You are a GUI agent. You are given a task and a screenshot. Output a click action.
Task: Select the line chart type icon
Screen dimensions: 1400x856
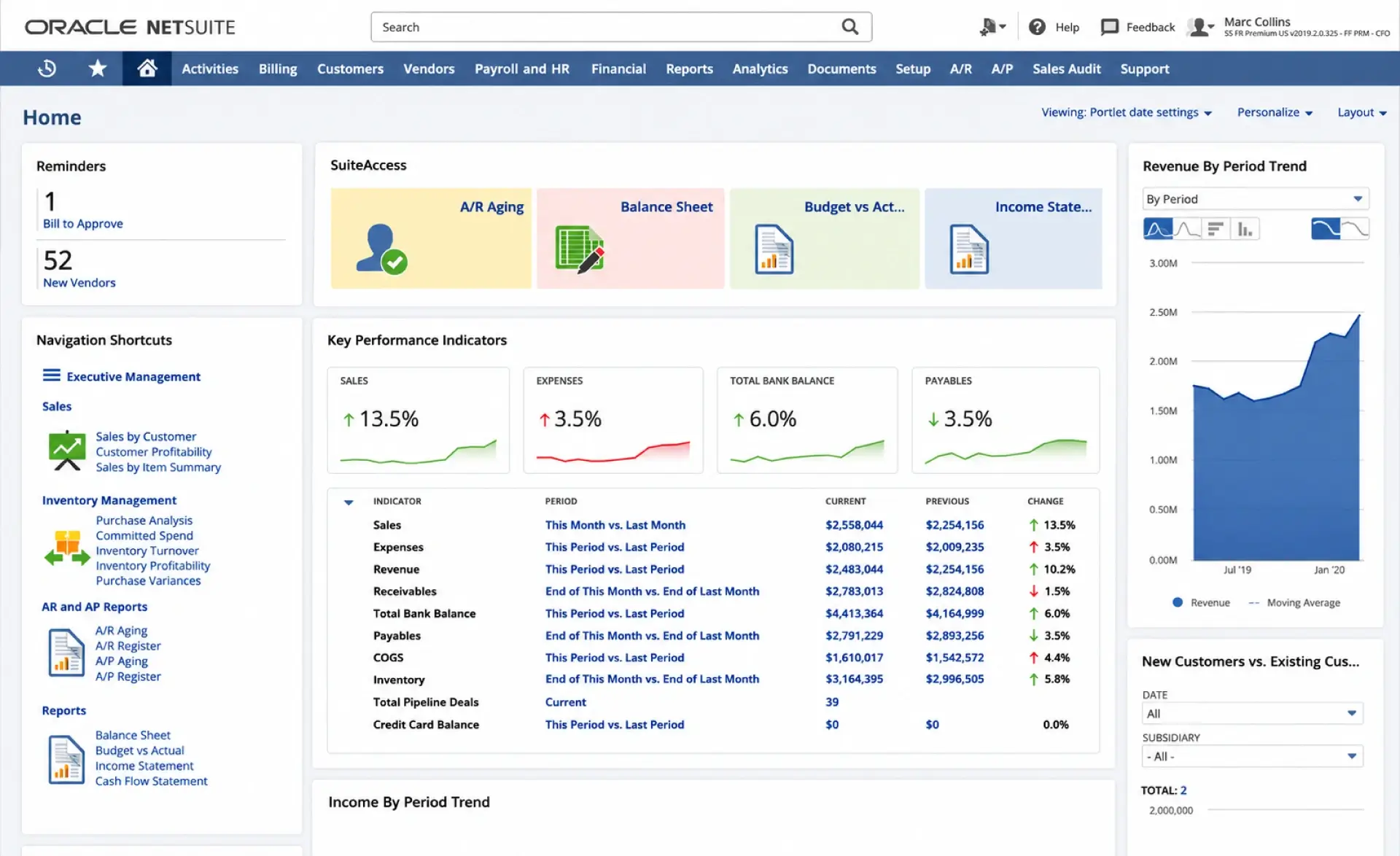[x=1186, y=229]
